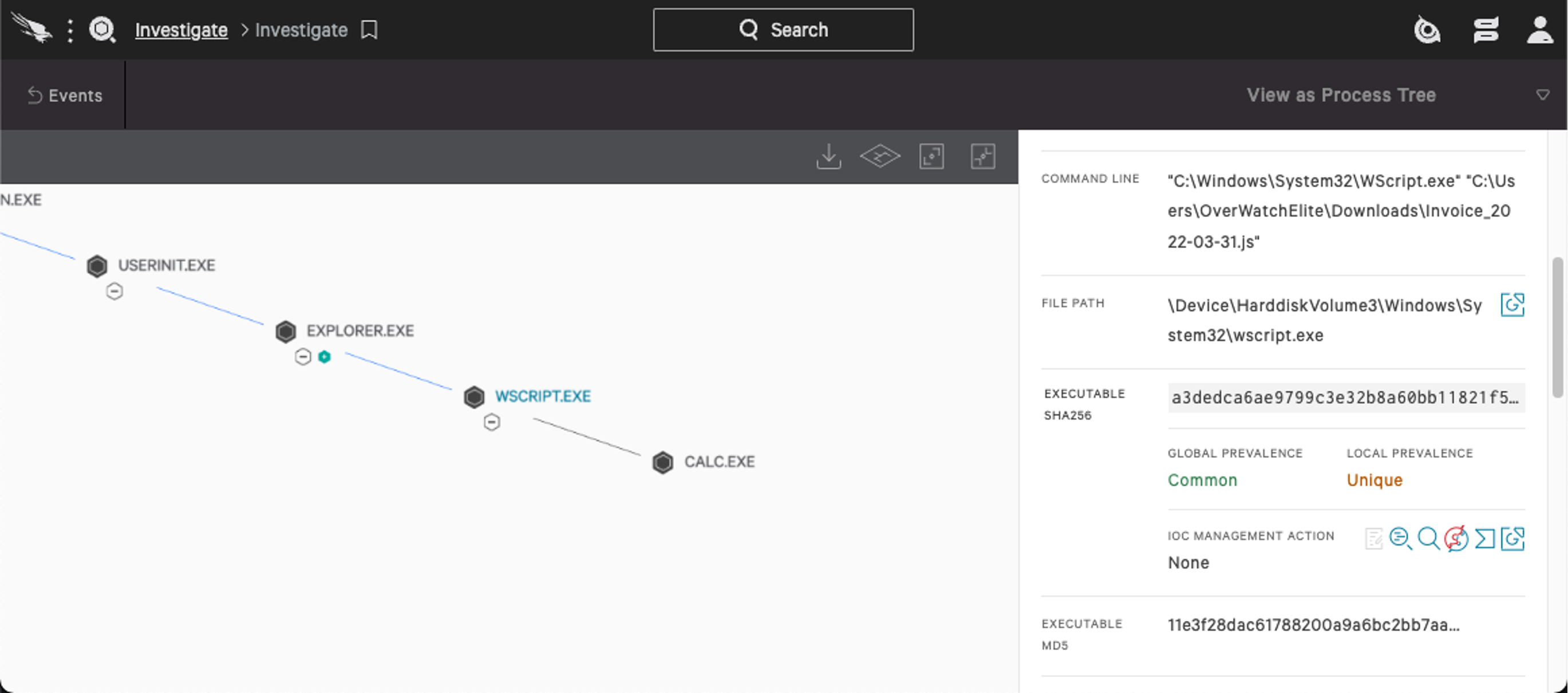
Task: Click the View as Process Tree label
Action: [1341, 95]
